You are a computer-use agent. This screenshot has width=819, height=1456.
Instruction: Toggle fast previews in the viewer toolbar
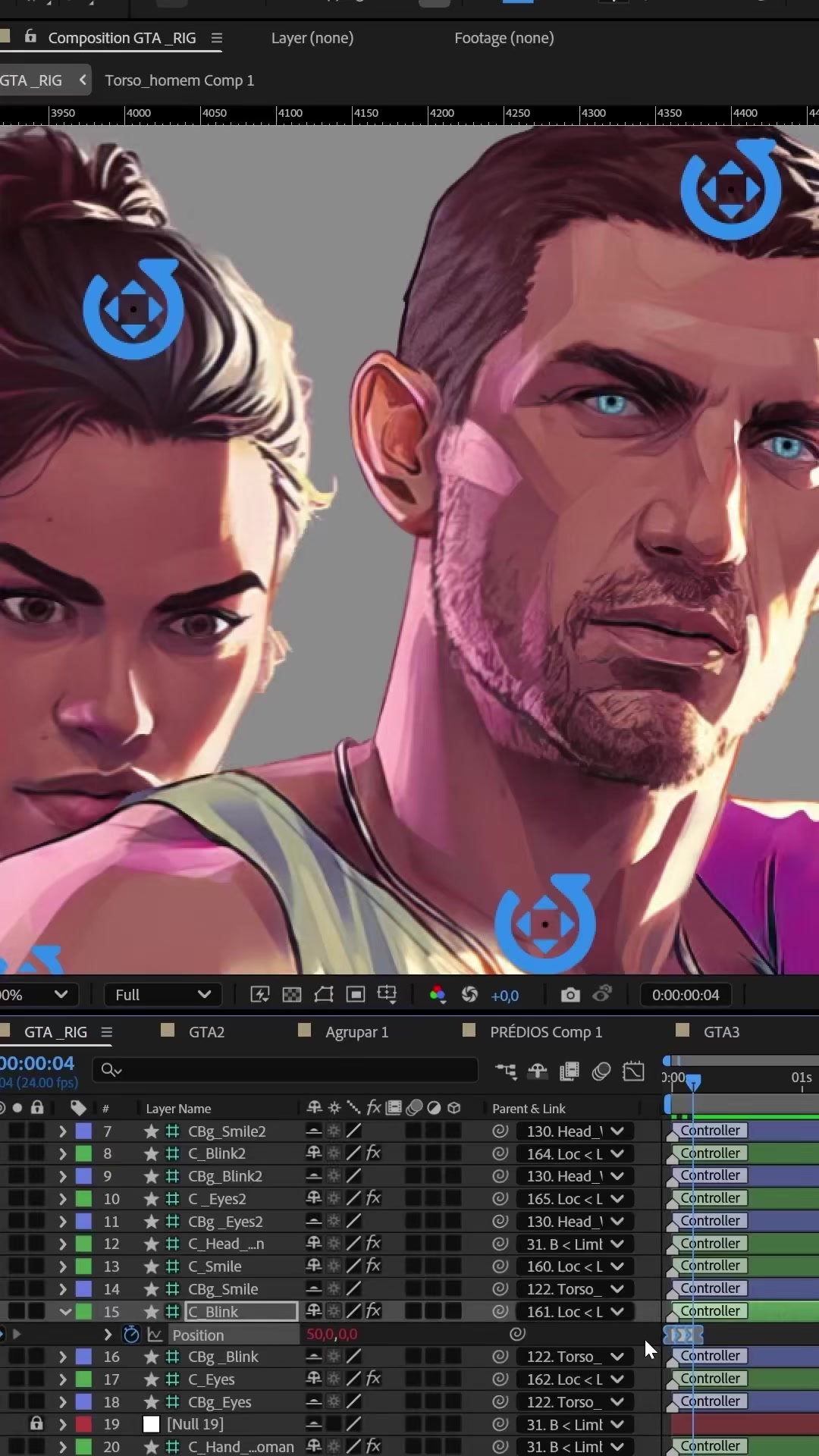[x=260, y=995]
